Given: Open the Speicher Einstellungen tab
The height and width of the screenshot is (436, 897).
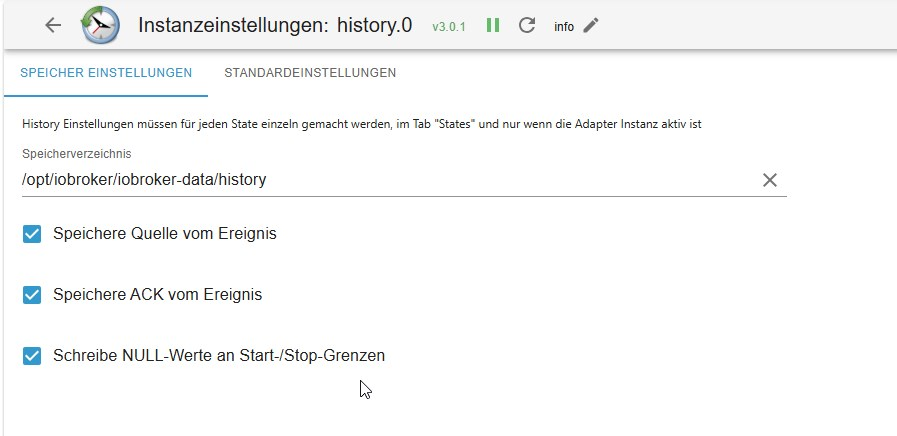Looking at the screenshot, I should point(106,73).
